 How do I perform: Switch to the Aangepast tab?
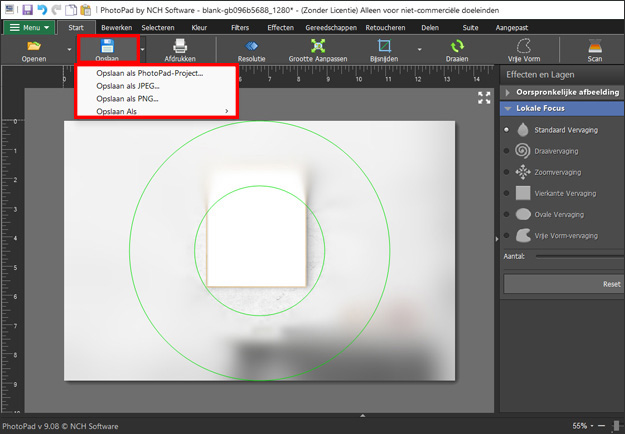click(x=512, y=27)
